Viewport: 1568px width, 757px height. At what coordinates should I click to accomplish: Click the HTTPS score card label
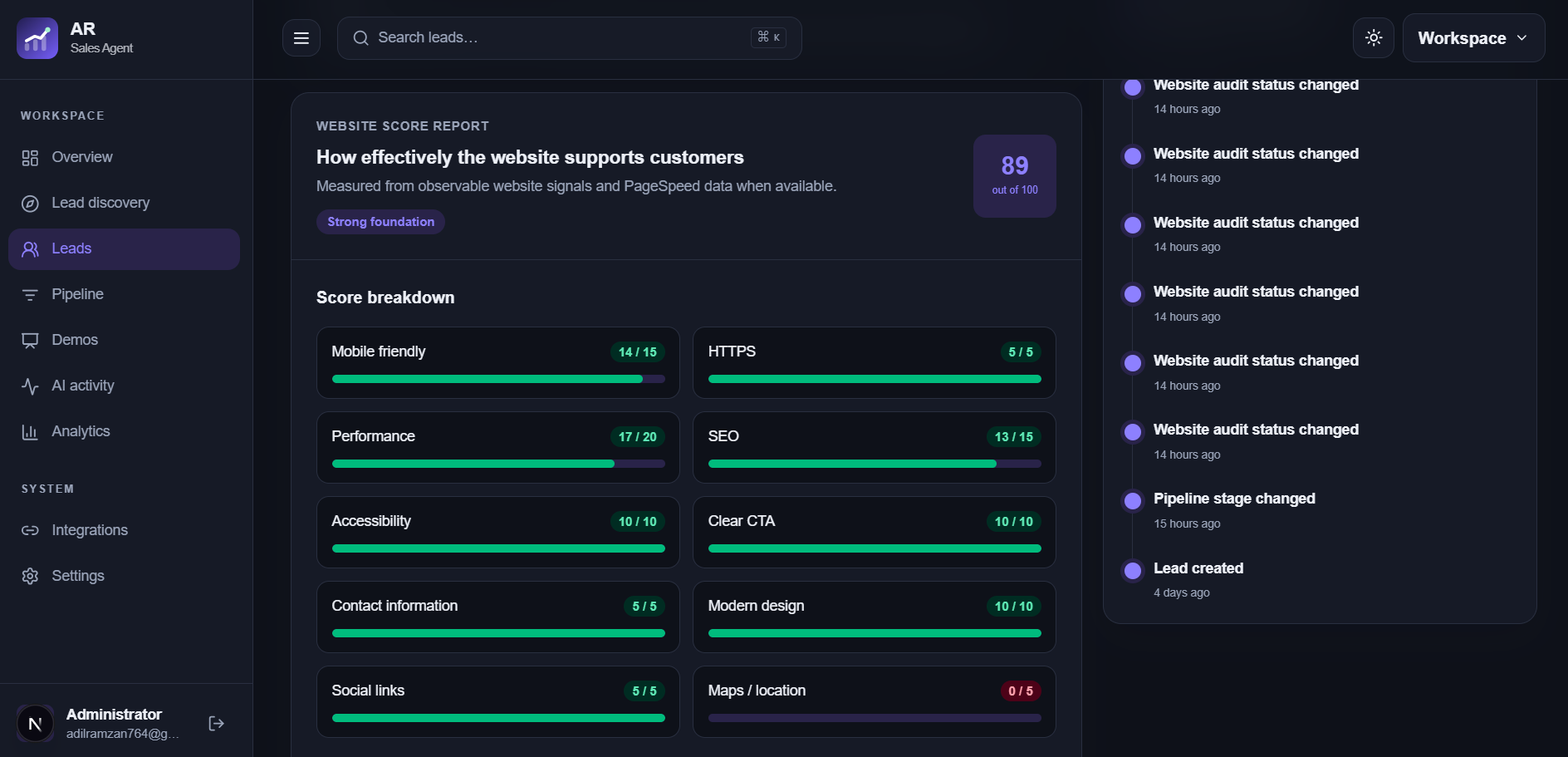tap(732, 351)
